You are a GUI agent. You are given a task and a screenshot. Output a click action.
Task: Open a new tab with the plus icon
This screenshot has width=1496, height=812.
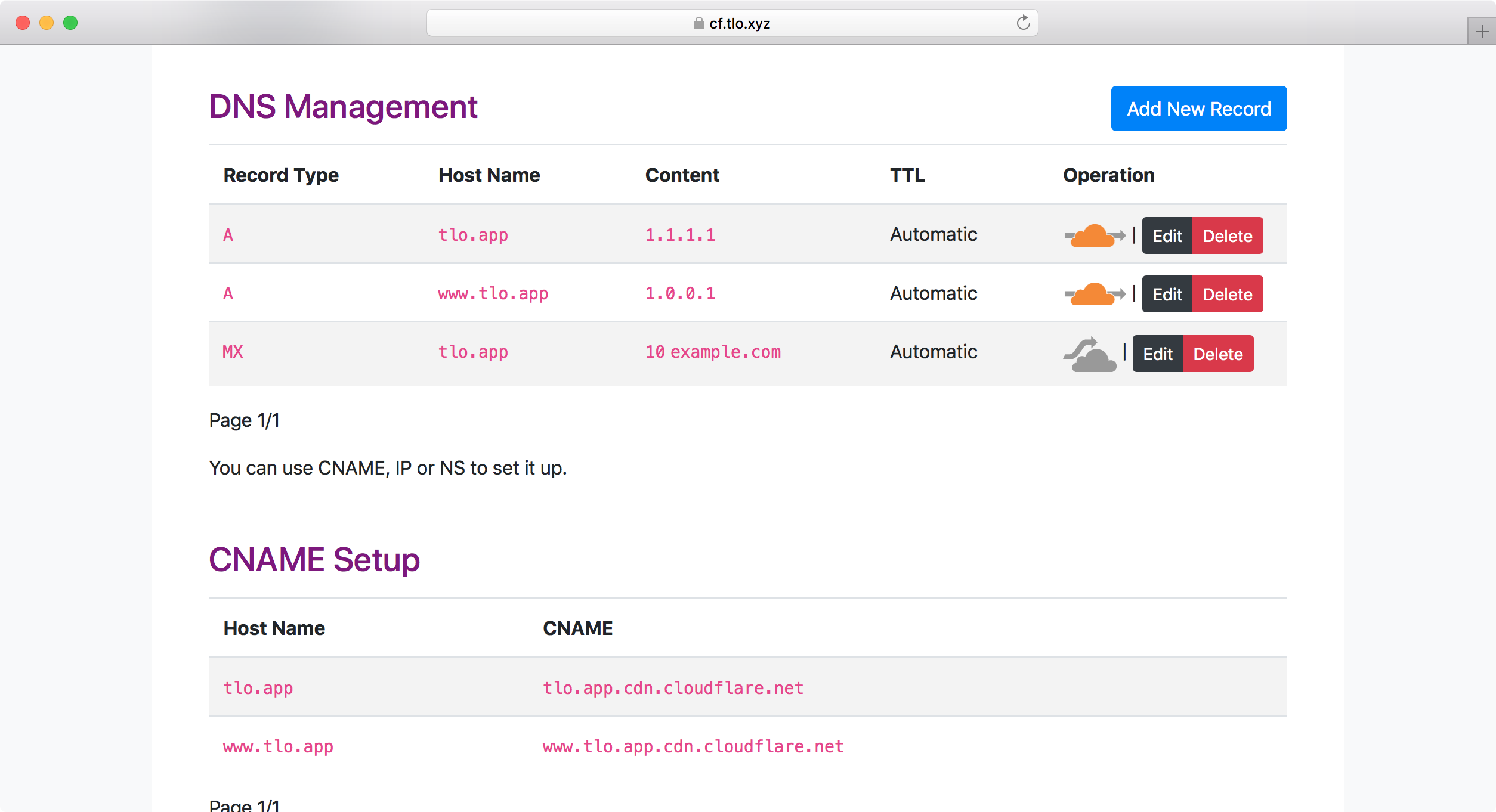pyautogui.click(x=1481, y=31)
